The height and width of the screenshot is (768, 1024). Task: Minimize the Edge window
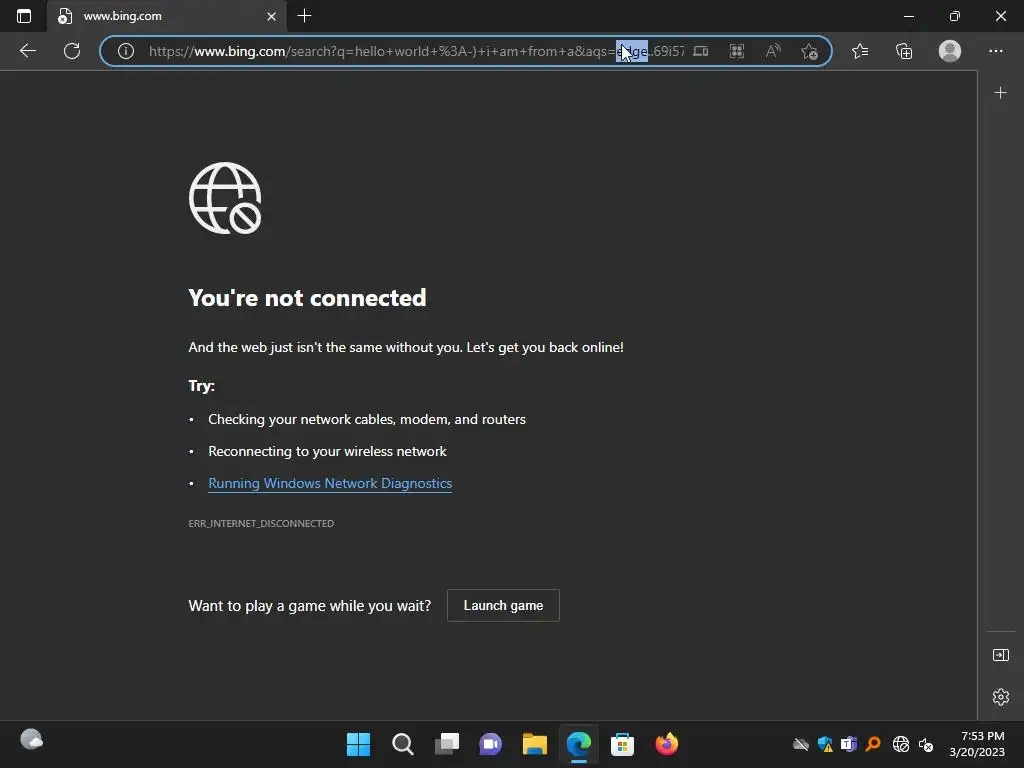[908, 16]
